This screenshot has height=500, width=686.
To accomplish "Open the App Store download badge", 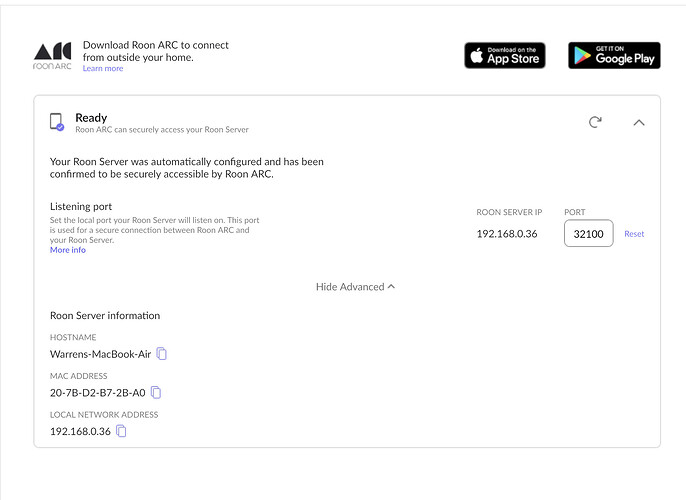I will tap(504, 56).
